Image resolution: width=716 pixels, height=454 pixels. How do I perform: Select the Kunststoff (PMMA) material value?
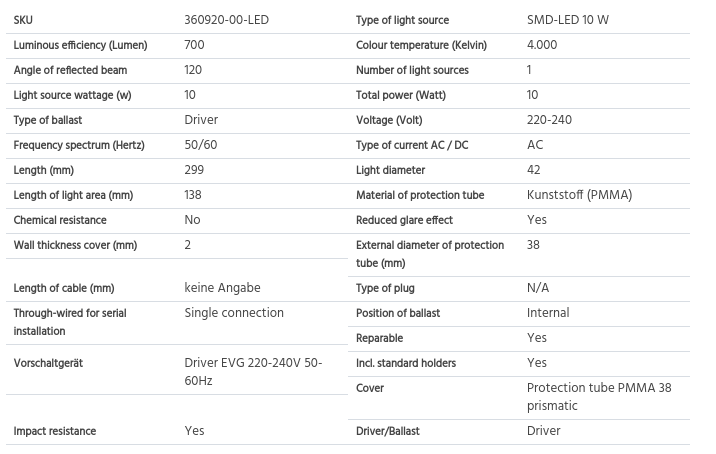(x=579, y=195)
